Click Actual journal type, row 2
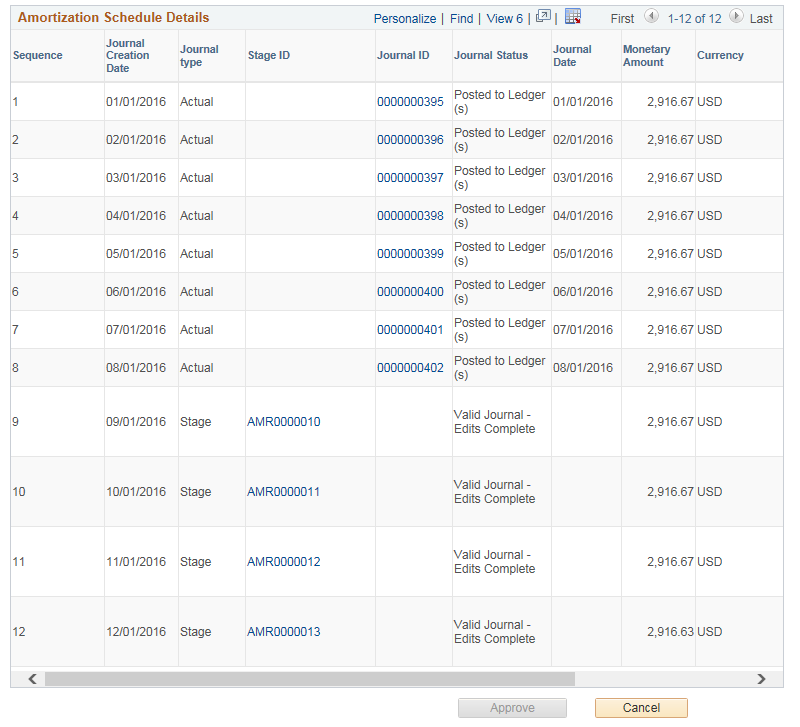 [196, 140]
